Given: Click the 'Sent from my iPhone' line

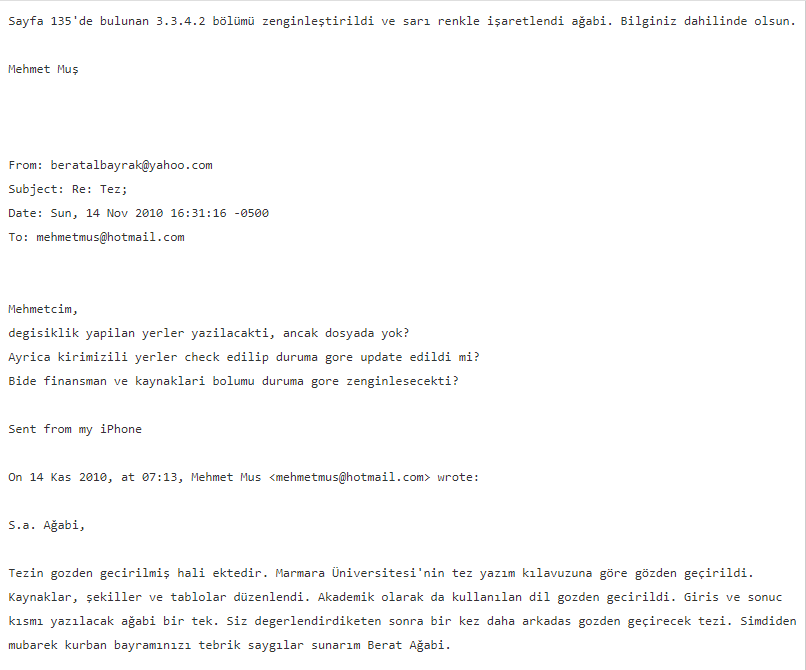Looking at the screenshot, I should tap(75, 429).
